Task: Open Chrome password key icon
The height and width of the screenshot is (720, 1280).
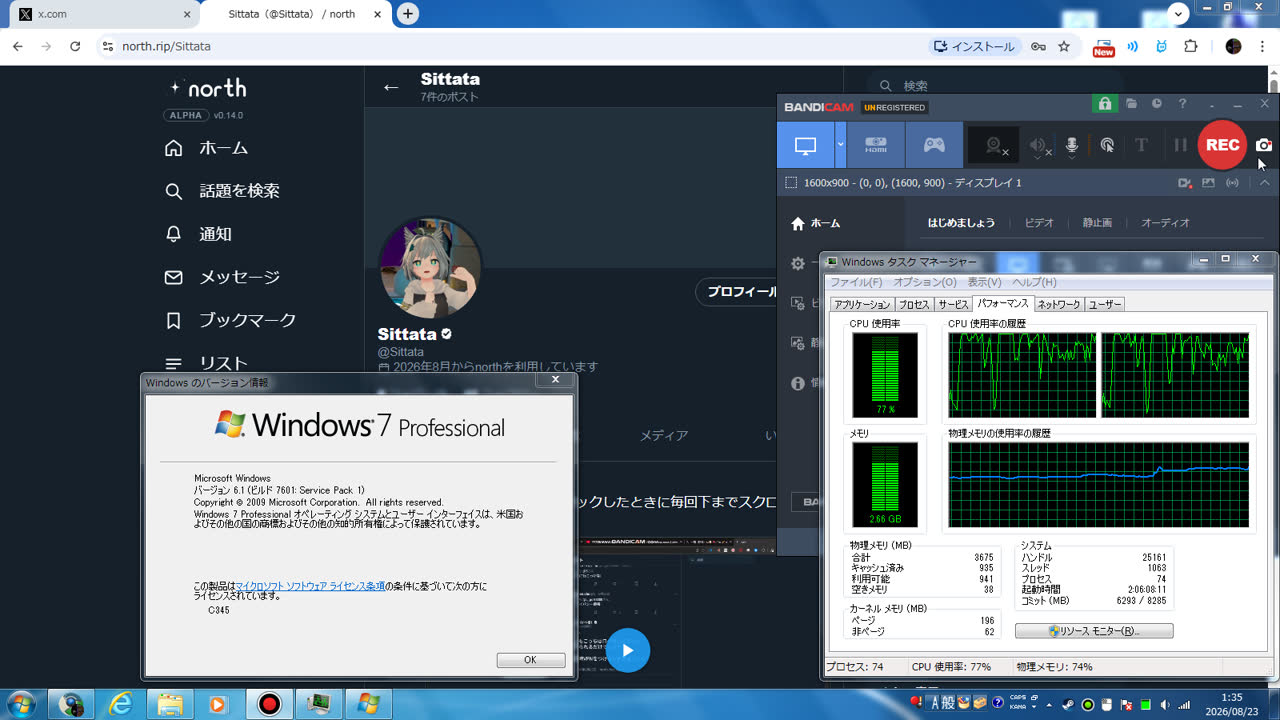Action: (1039, 46)
